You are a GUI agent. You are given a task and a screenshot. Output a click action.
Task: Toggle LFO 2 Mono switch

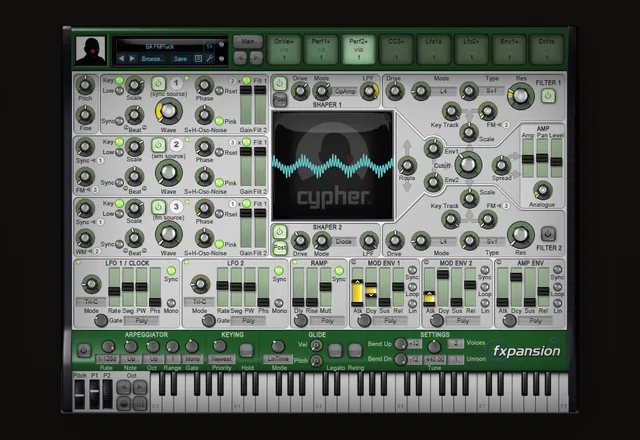pos(279,303)
